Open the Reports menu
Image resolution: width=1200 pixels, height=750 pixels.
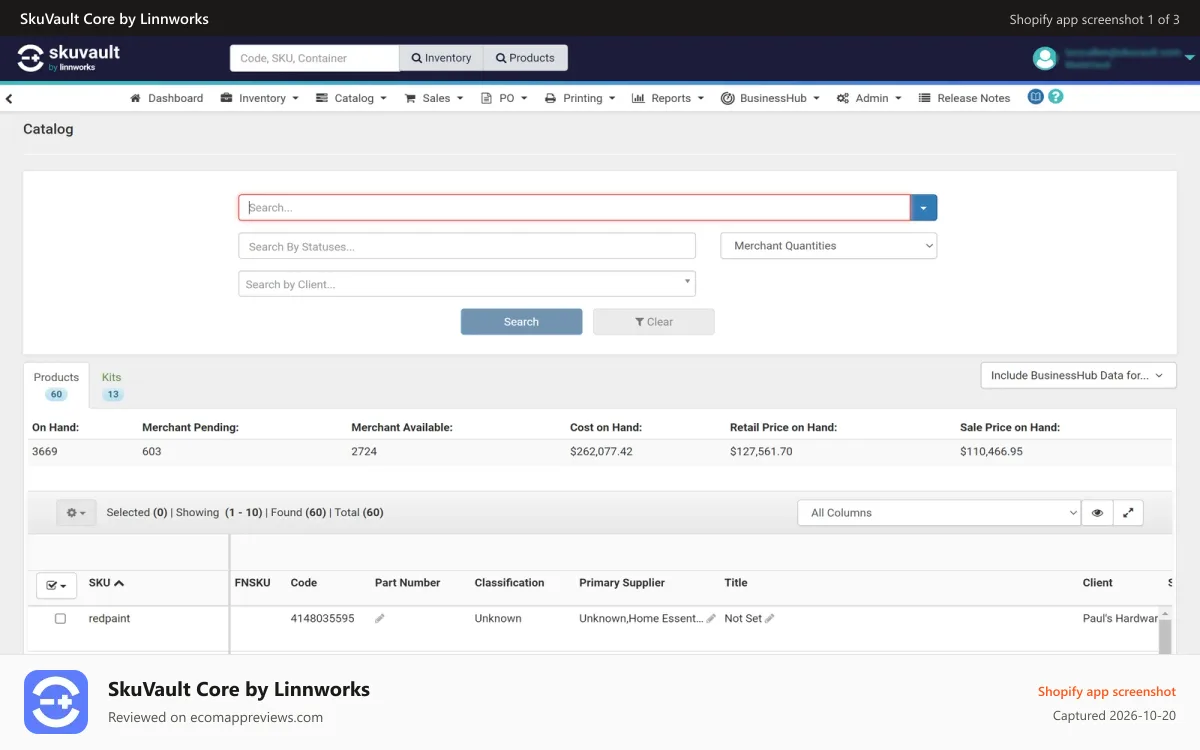[x=668, y=98]
